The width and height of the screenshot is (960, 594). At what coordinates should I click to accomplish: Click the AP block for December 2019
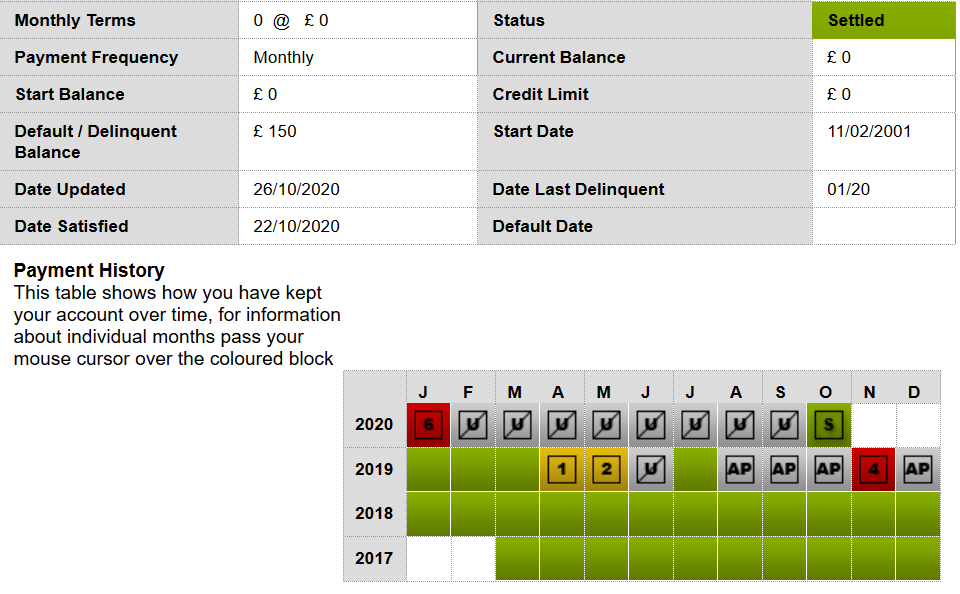[x=918, y=470]
